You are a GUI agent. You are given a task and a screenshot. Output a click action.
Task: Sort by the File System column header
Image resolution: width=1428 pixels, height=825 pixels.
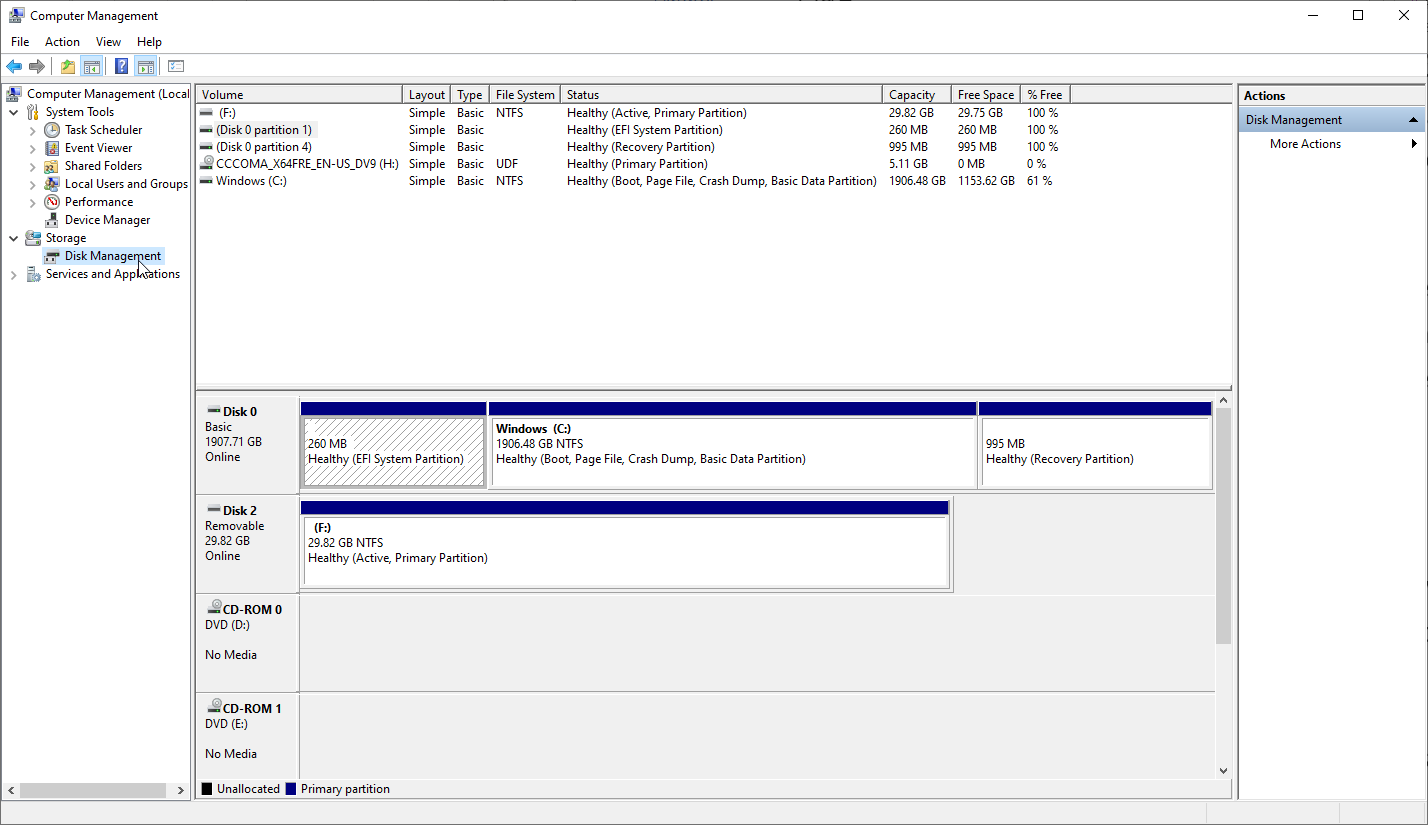[x=525, y=95]
